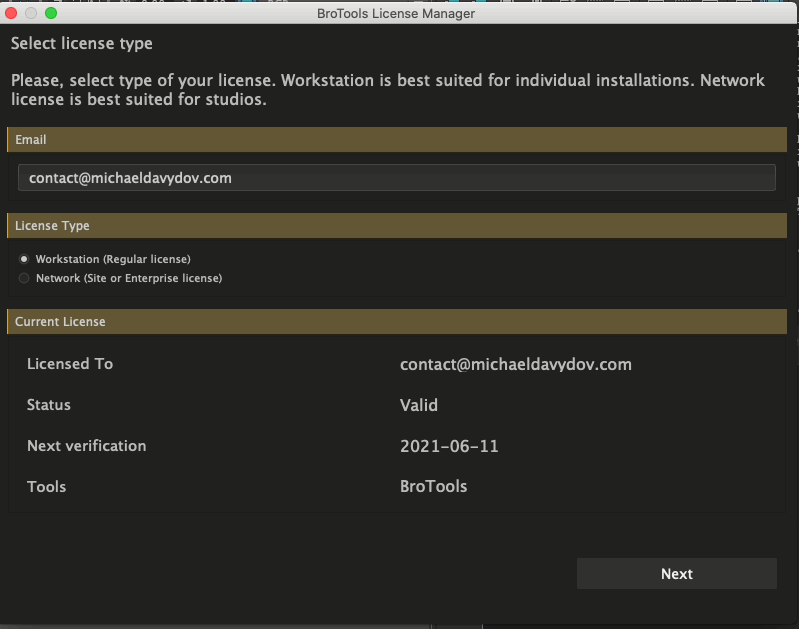799x629 pixels.
Task: Click the Select license type heading
Action: (82, 43)
